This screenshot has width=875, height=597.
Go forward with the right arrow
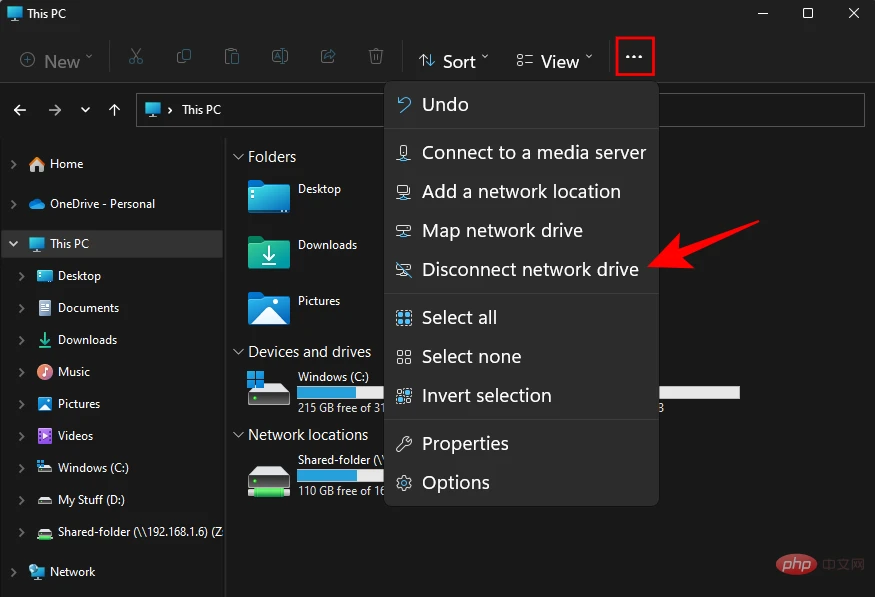pyautogui.click(x=55, y=110)
